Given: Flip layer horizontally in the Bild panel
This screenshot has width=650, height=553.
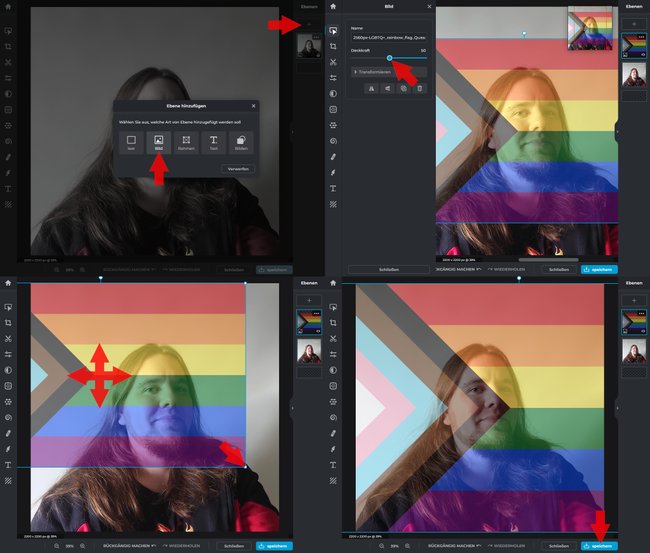Looking at the screenshot, I should pos(371,88).
